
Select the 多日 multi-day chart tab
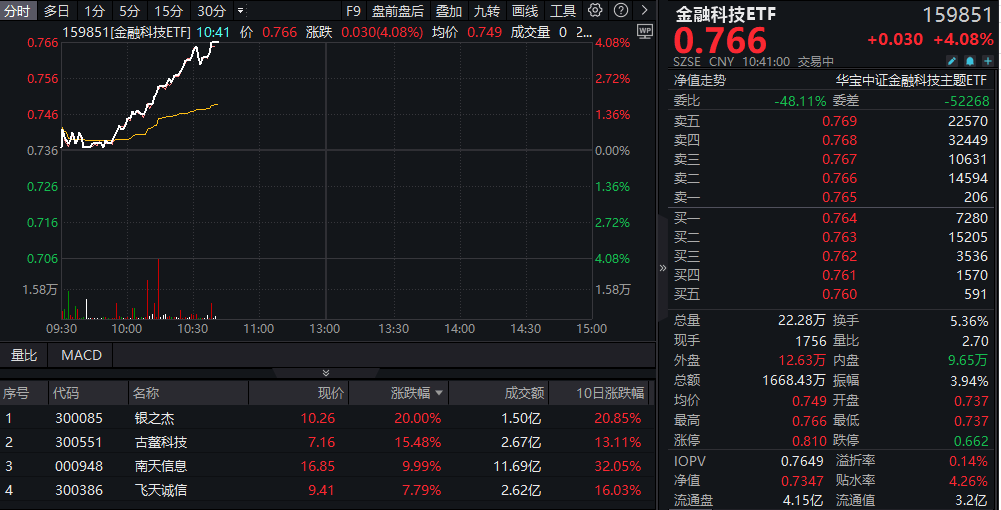click(57, 11)
